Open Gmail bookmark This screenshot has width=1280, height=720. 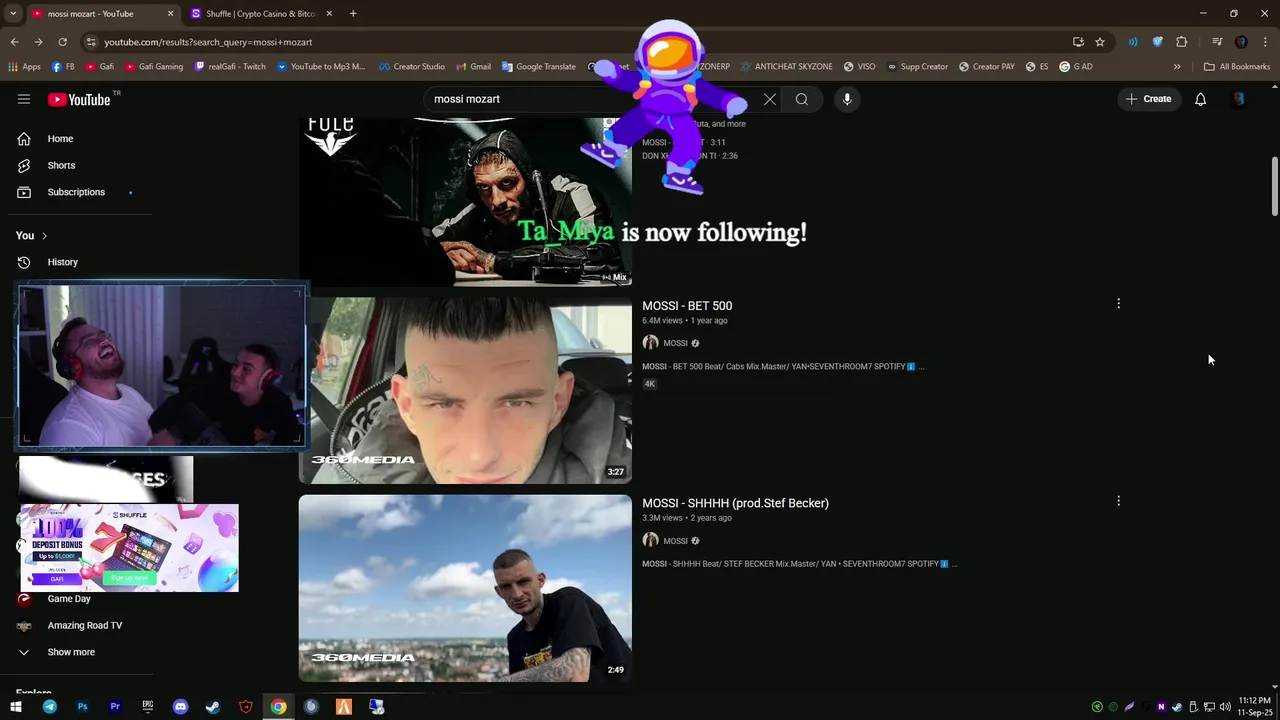tap(472, 67)
